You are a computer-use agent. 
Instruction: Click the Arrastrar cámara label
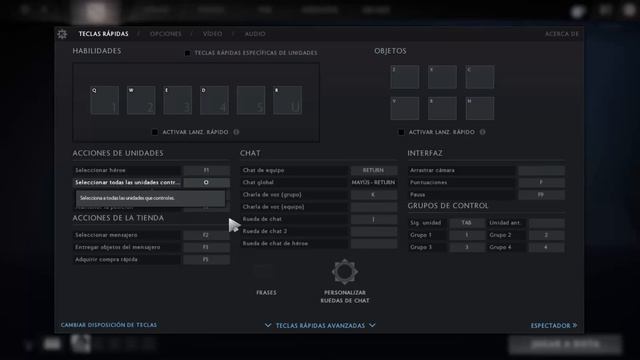[432, 170]
